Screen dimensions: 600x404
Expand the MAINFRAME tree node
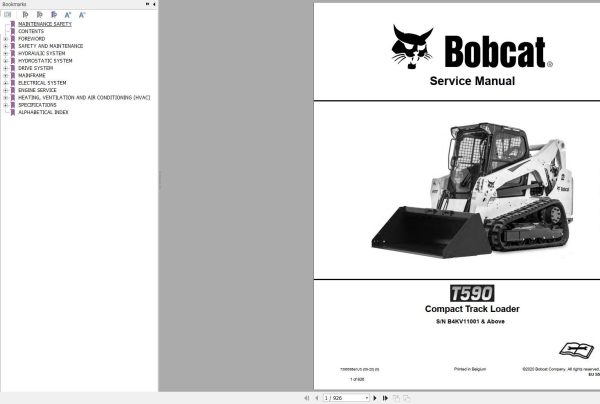(x=5, y=75)
